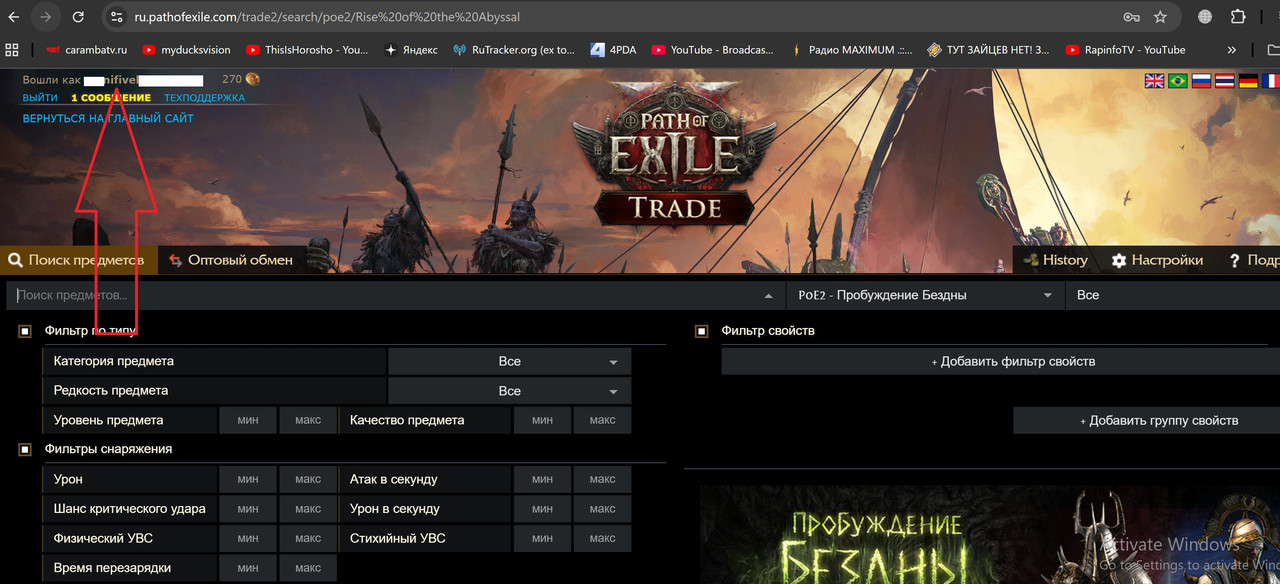1280x584 pixels.
Task: Switch language with the Russia flag
Action: click(x=1201, y=81)
